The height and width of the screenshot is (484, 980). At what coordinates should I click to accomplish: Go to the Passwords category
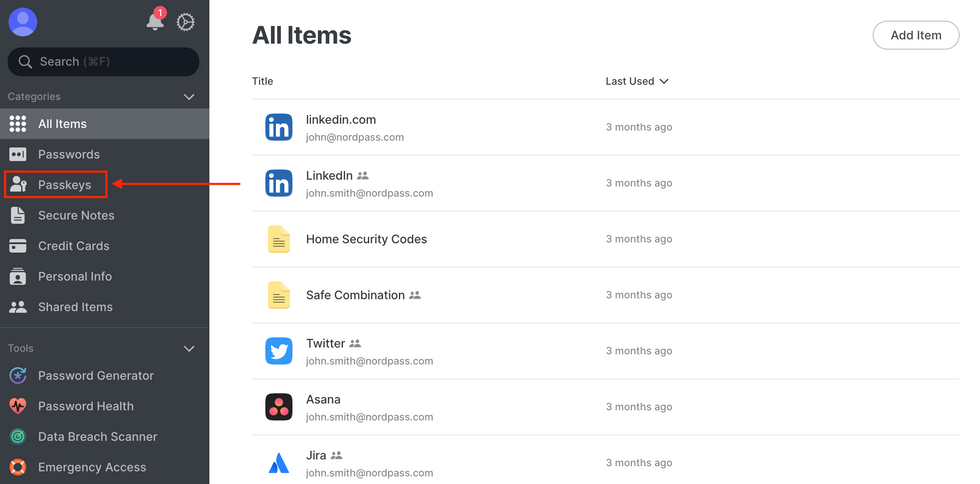[68, 154]
